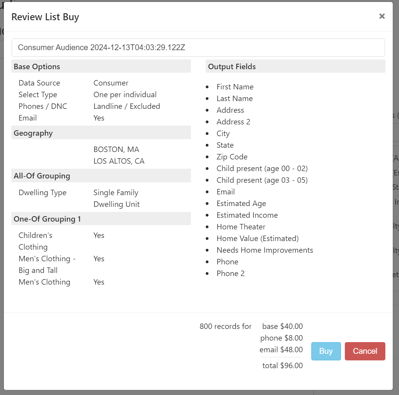Click the LOS ALTOS, CA geography entry
Viewport: 399px width, 395px height.
[119, 161]
